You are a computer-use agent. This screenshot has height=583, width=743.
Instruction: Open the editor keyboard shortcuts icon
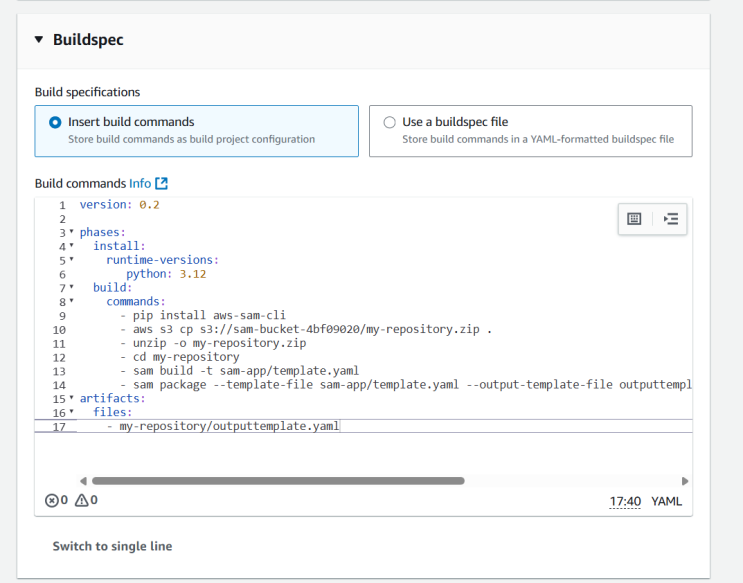coord(634,219)
